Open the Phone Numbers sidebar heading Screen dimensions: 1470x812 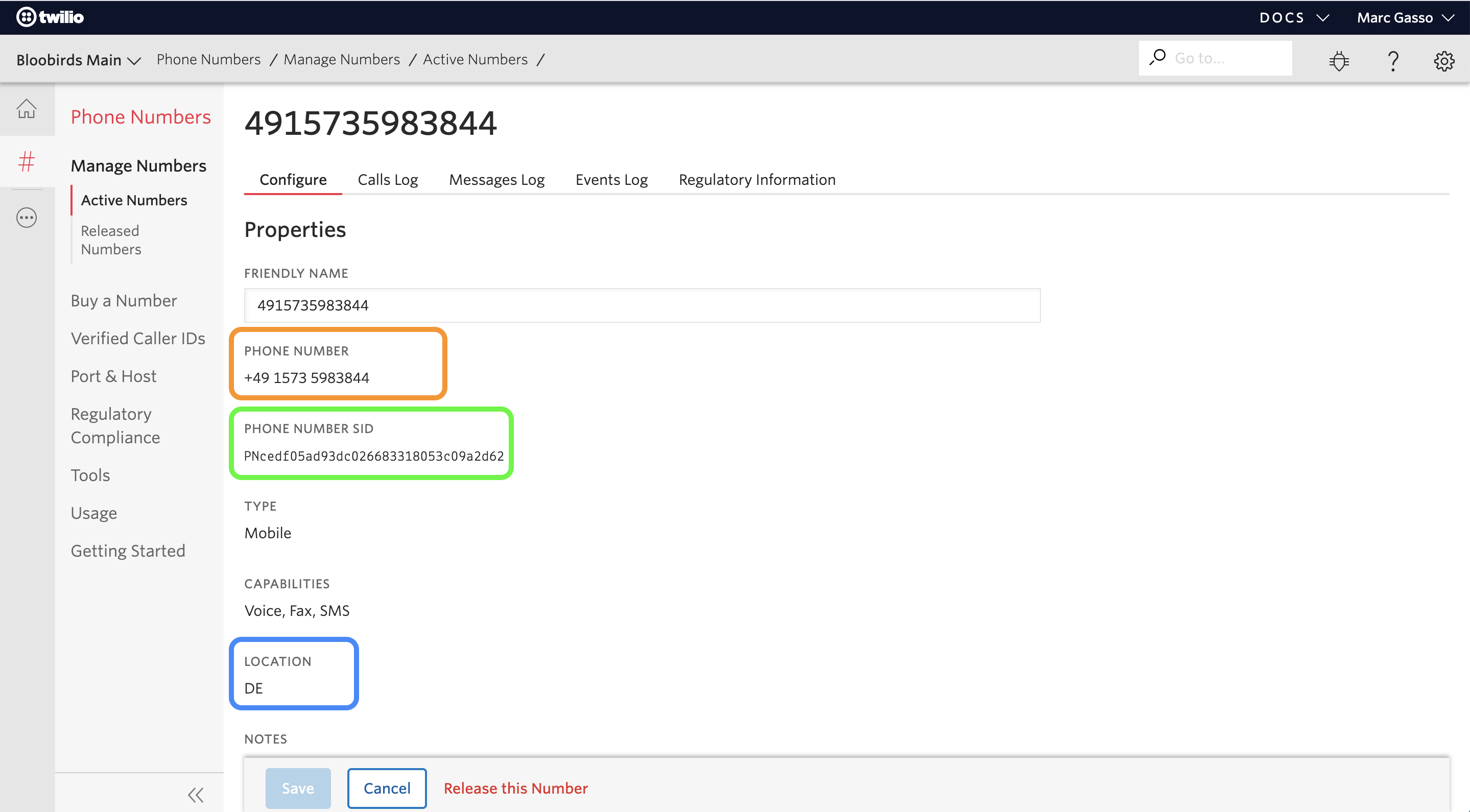[x=140, y=116]
